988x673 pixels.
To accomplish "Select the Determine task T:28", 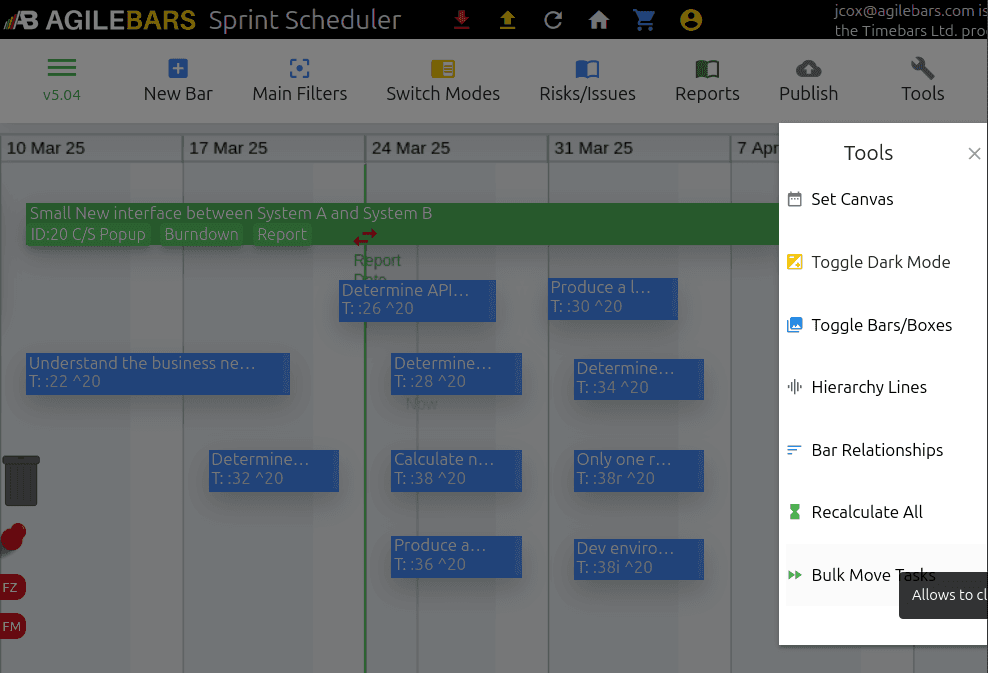I will tap(456, 374).
